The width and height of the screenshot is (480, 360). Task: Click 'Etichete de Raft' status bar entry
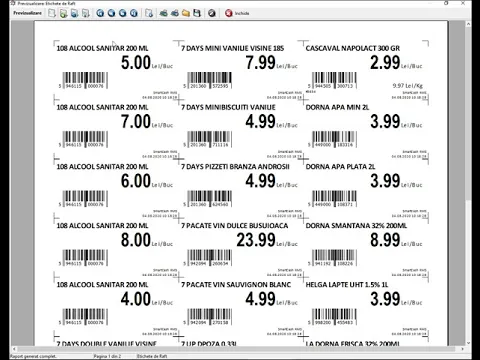click(152, 356)
